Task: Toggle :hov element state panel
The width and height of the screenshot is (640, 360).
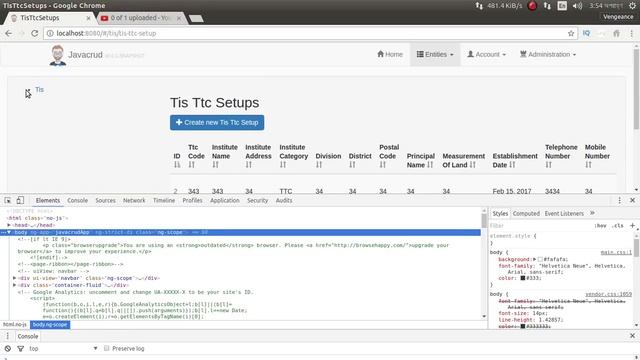Action: 600,225
